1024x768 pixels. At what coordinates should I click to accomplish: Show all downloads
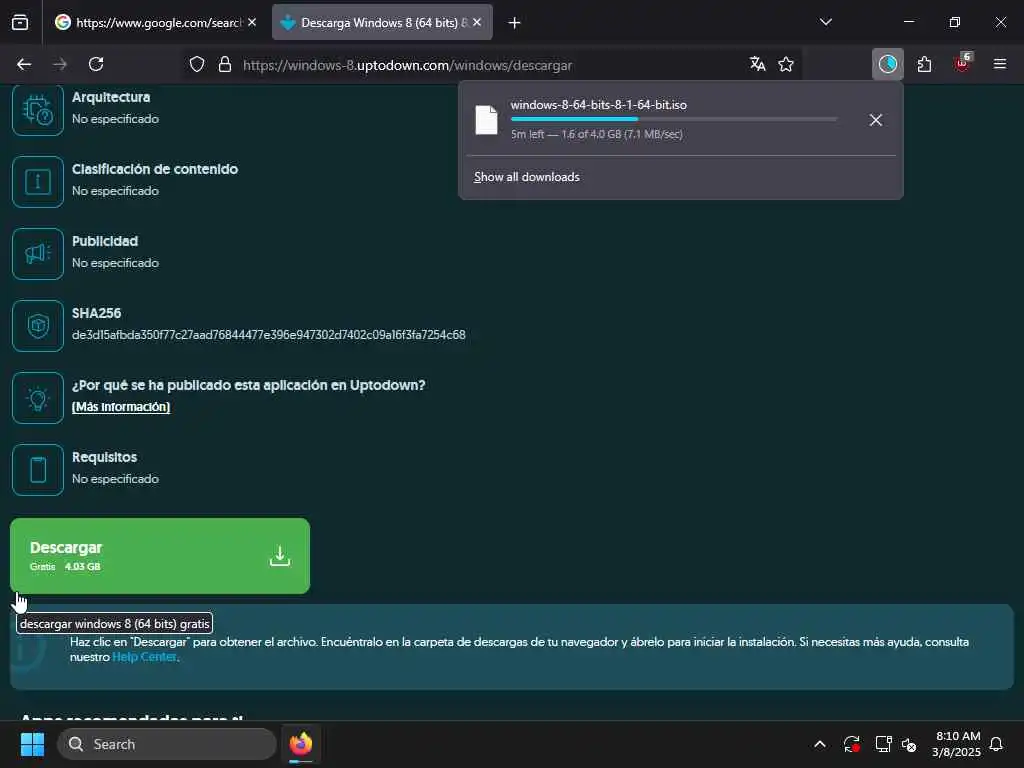tap(526, 177)
